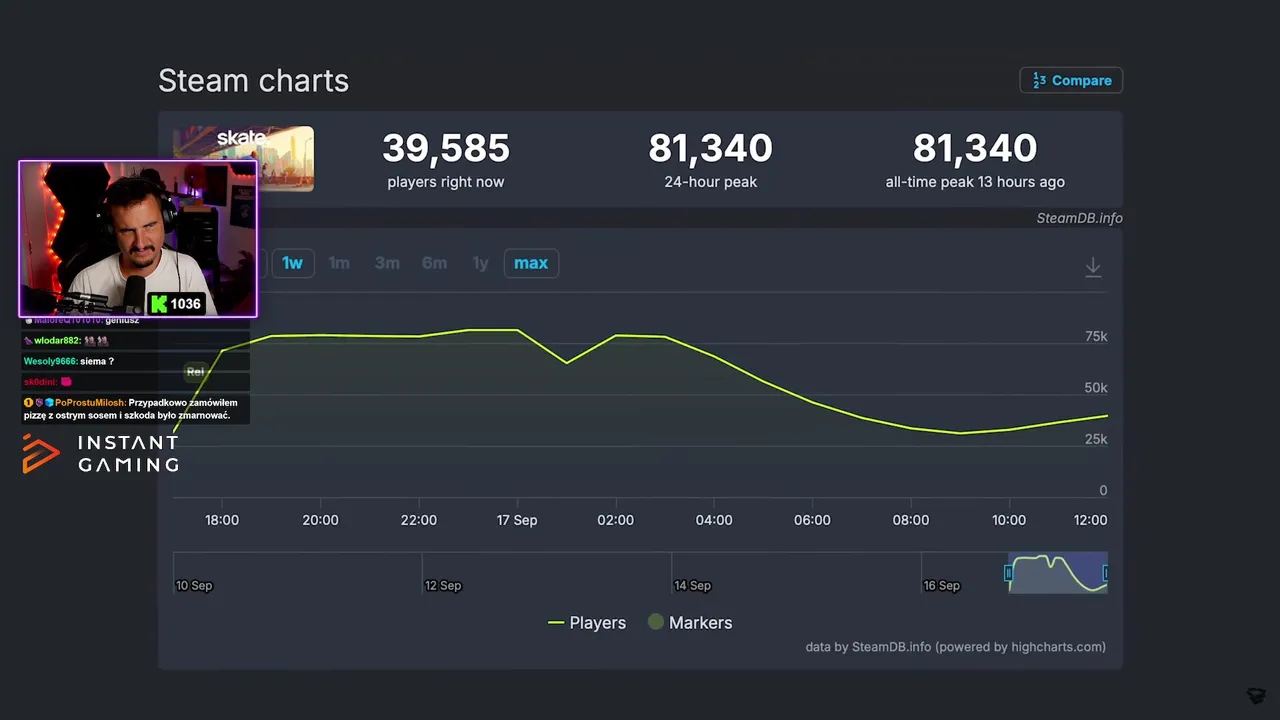Screen dimensions: 1280x720
Task: Select the 1m range
Action: [339, 263]
